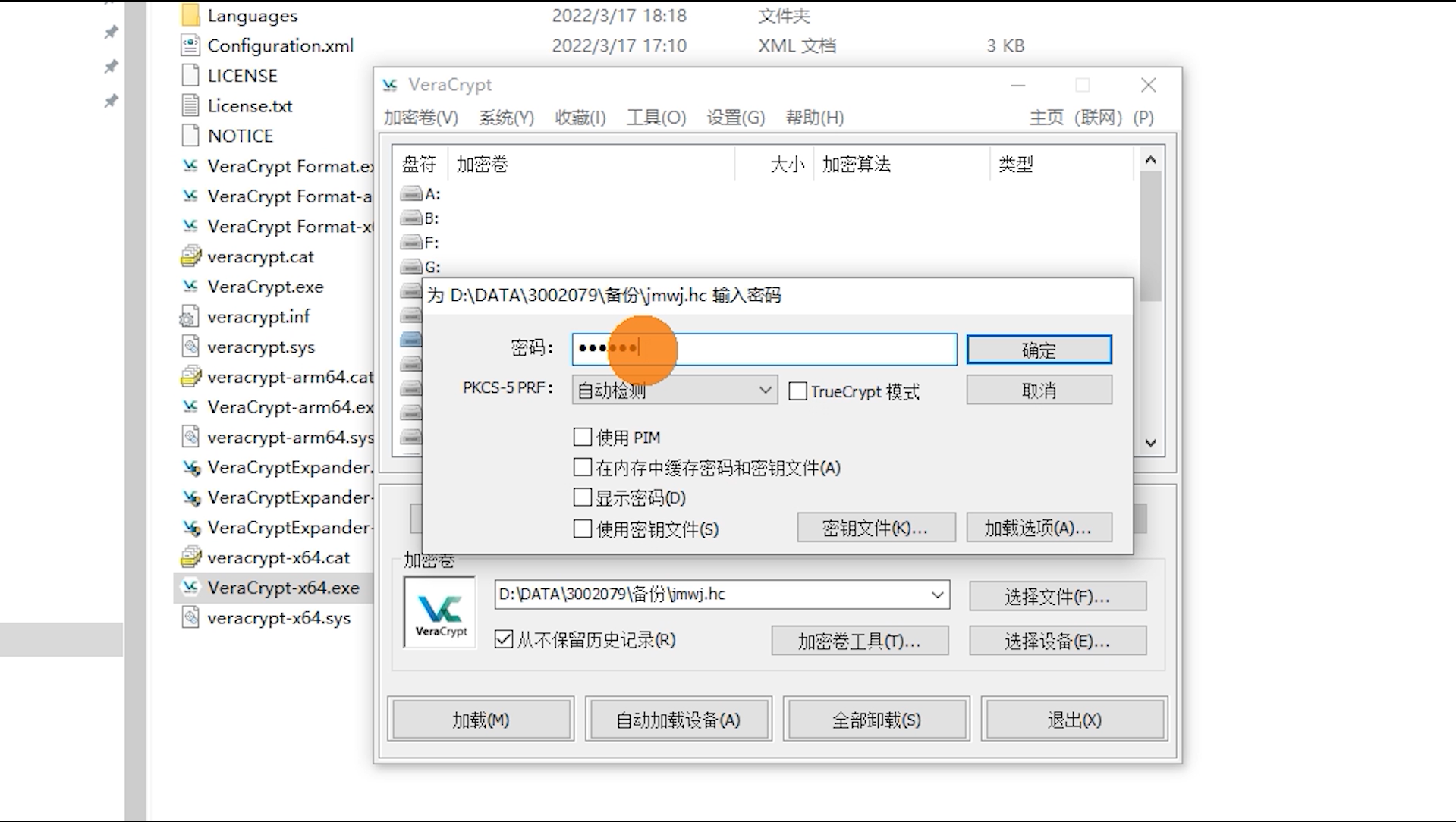Select drive A: icon in drive list

[411, 194]
